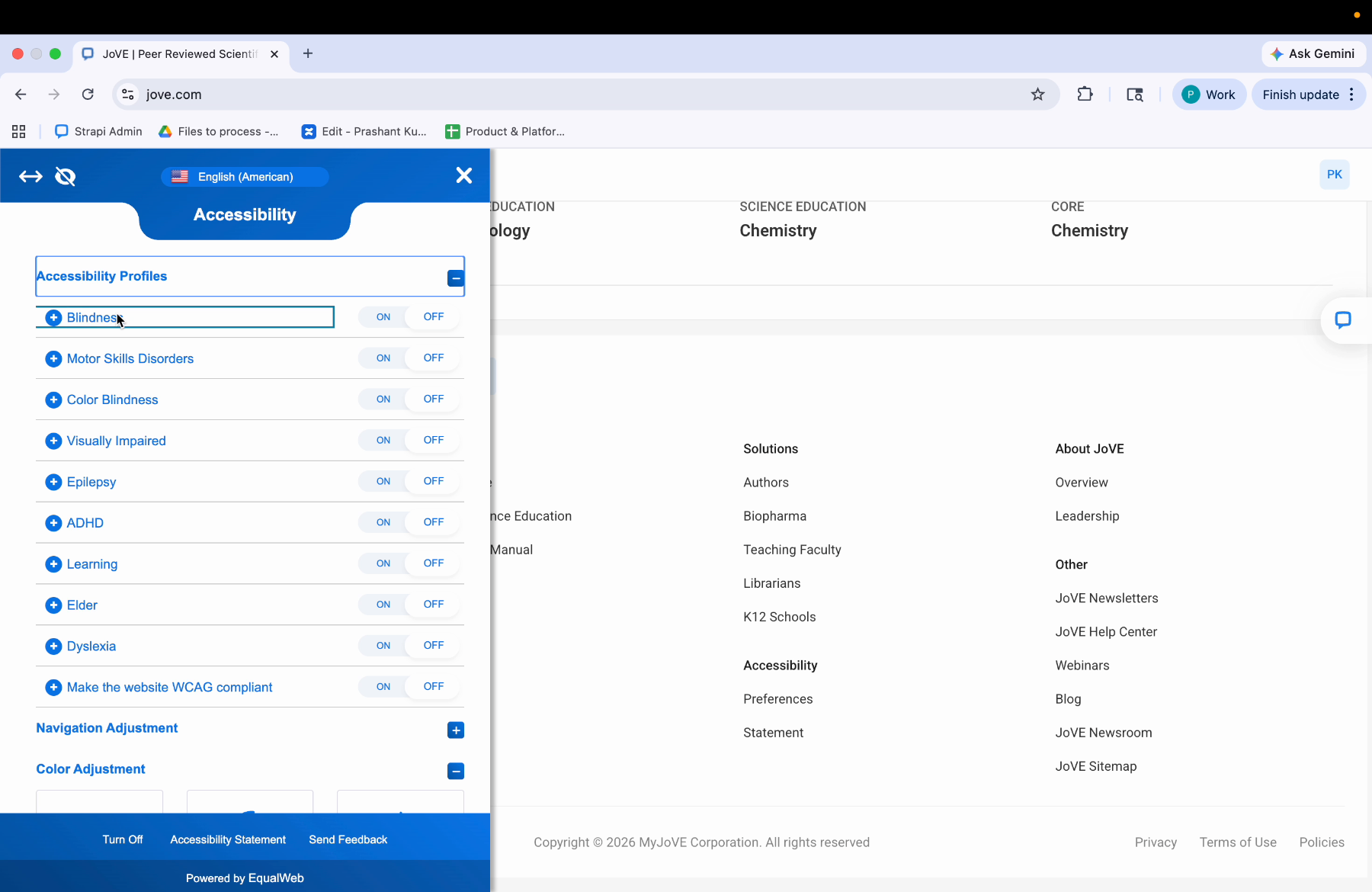
Task: Click the hide accessibility widget eye icon
Action: [x=66, y=177]
